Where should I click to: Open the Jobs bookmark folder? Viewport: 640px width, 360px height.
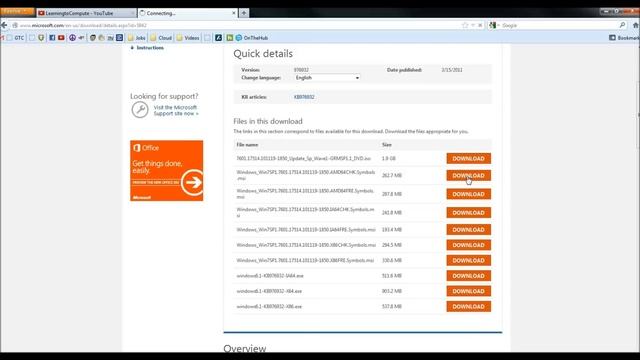point(137,38)
